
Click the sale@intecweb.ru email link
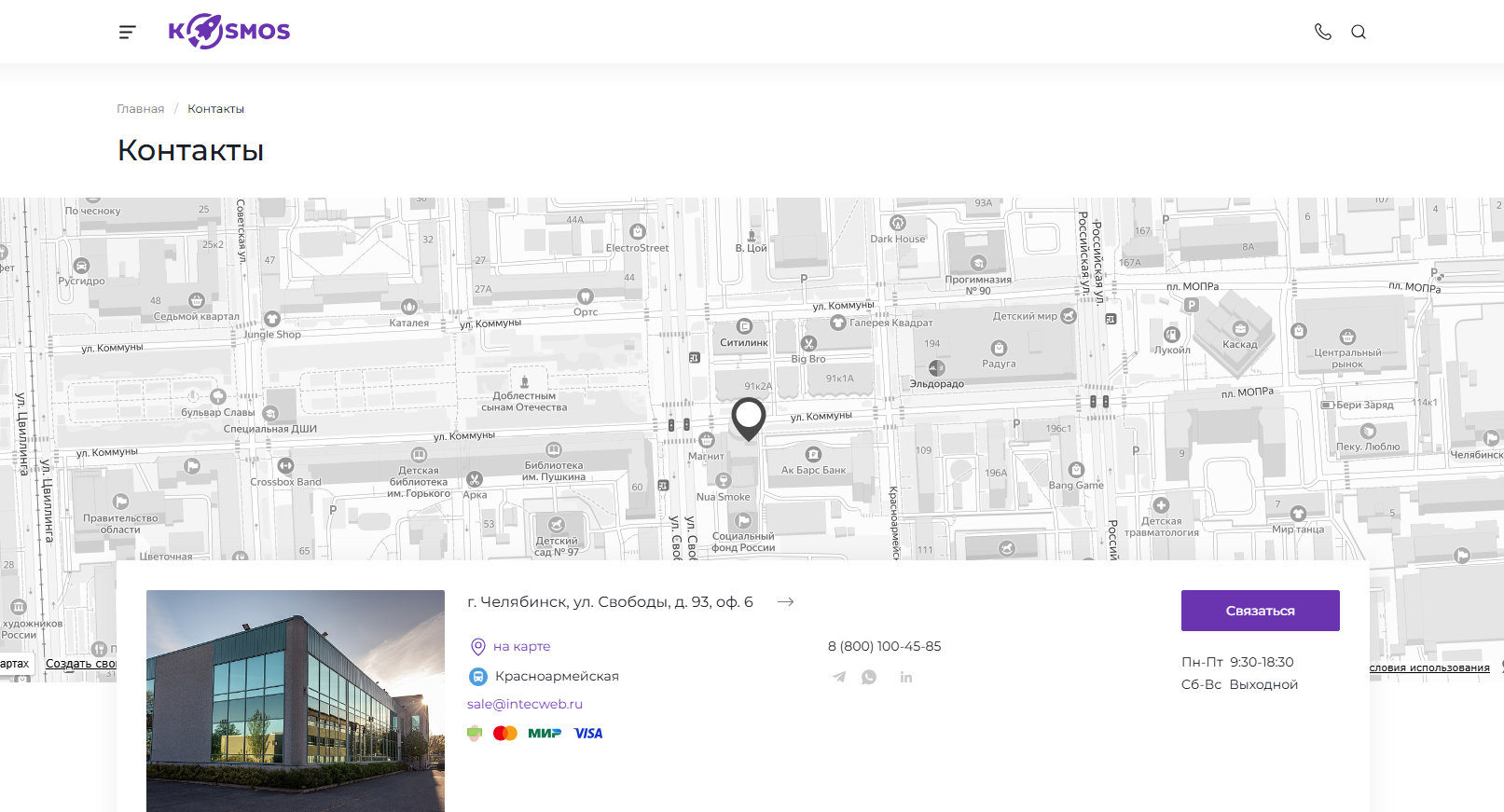[524, 704]
